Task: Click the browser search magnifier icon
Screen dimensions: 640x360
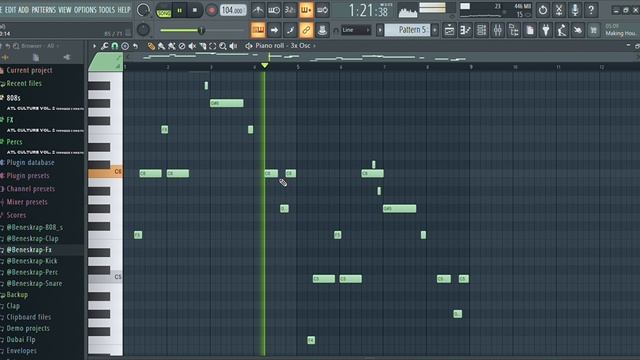Action: pos(16,46)
